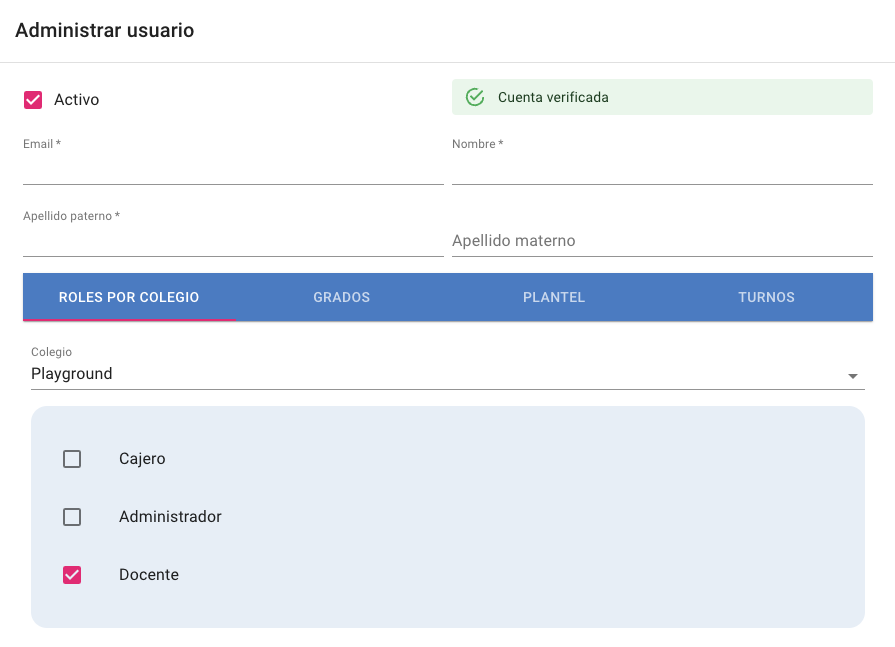Click the Cuenta verificada text
895x647 pixels.
coord(553,97)
